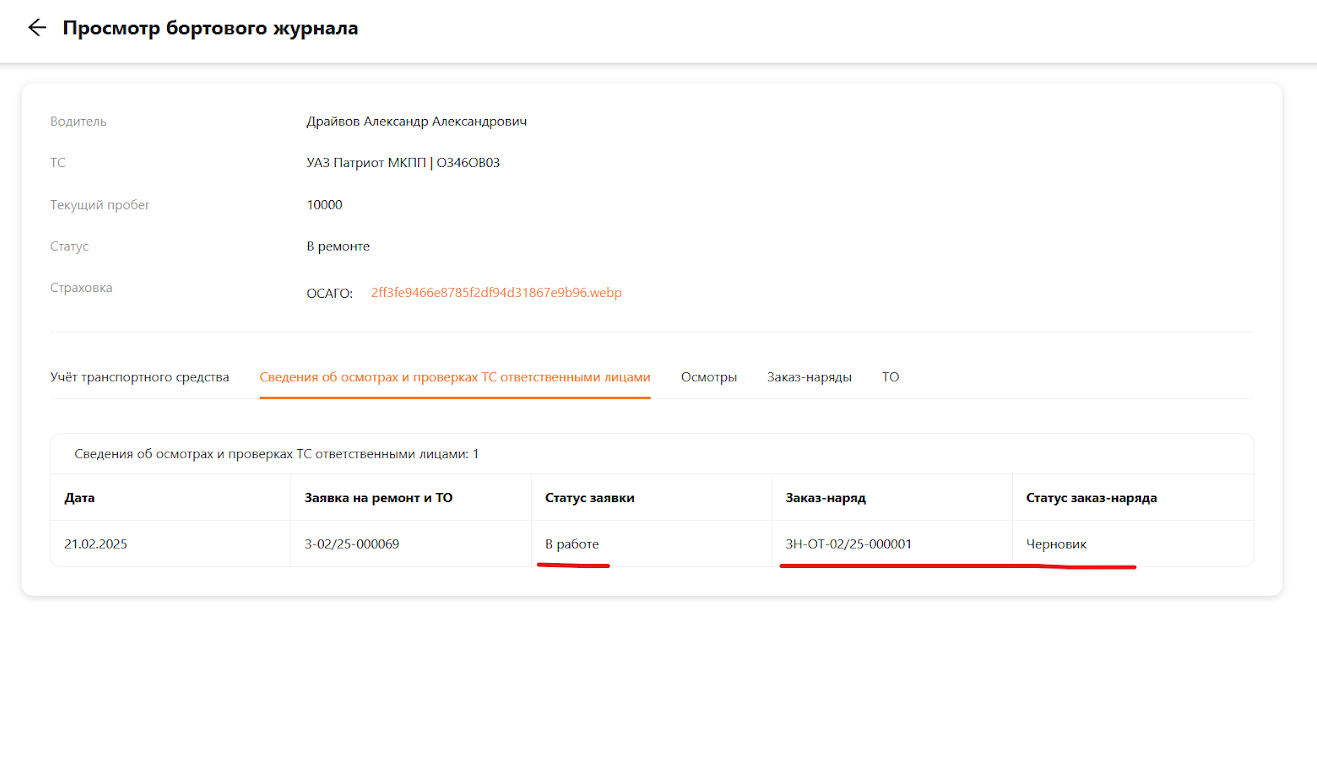Click the Черновик order status cell
Viewport: 1317px width, 768px height.
click(1056, 544)
